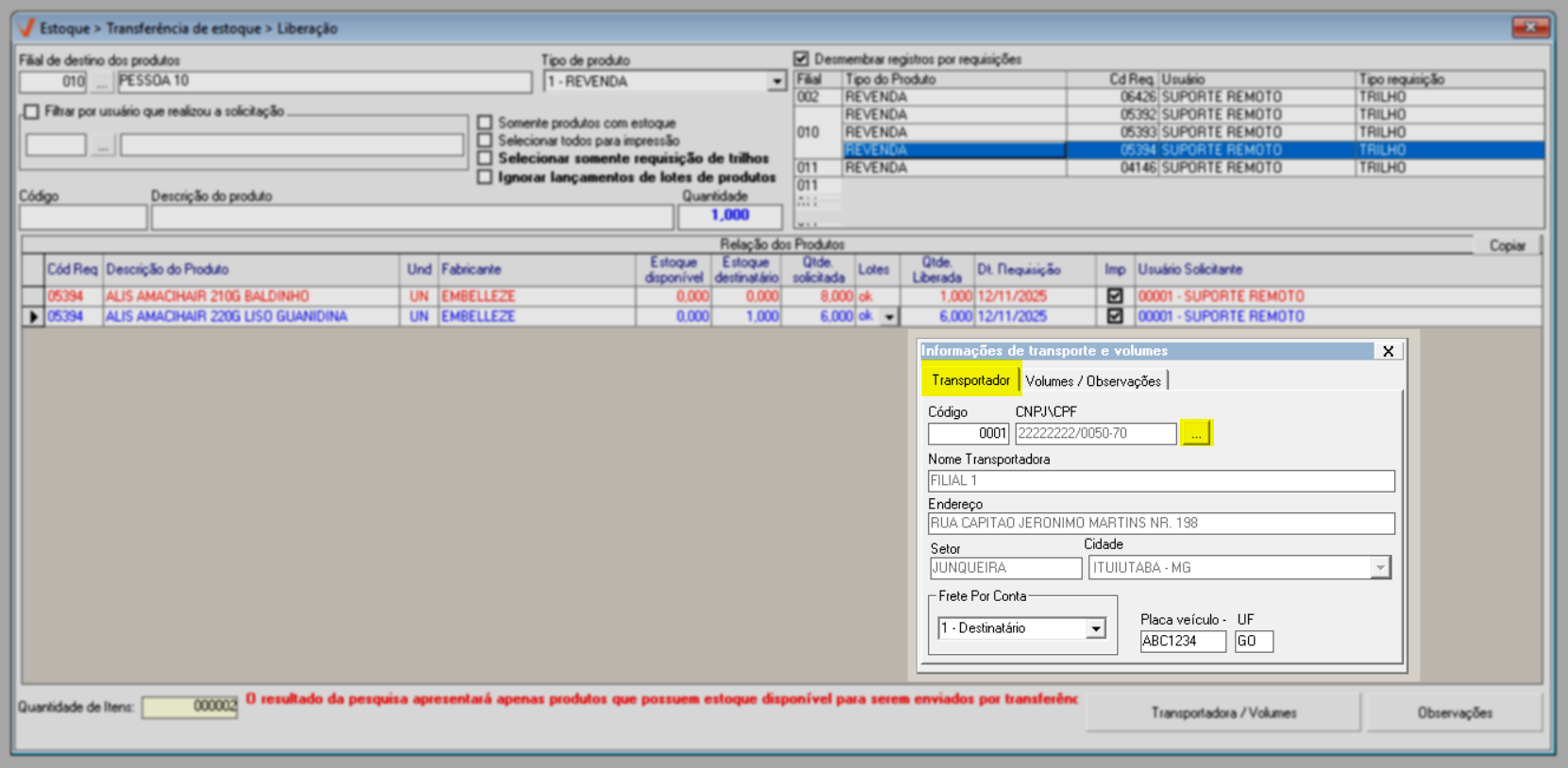Open the Lotes dropdown arrow in second row

[889, 317]
